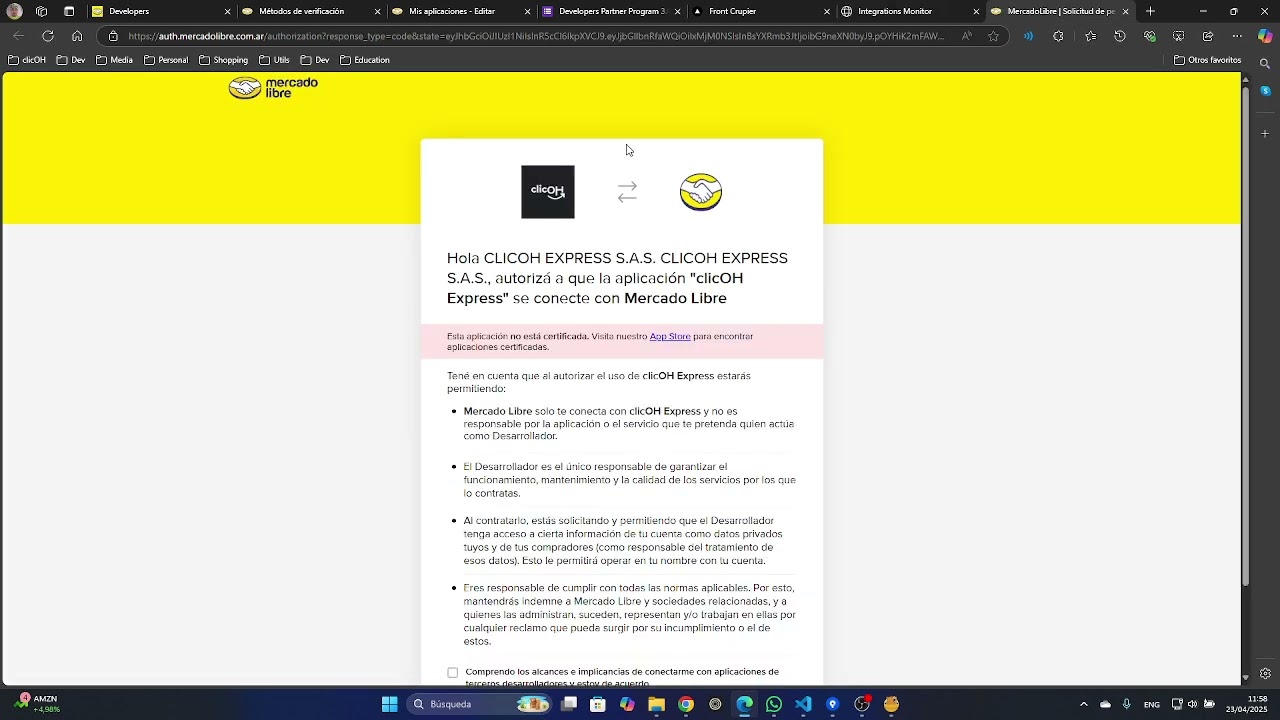
Task: Open the Developers Partner Program tab
Action: click(x=612, y=12)
